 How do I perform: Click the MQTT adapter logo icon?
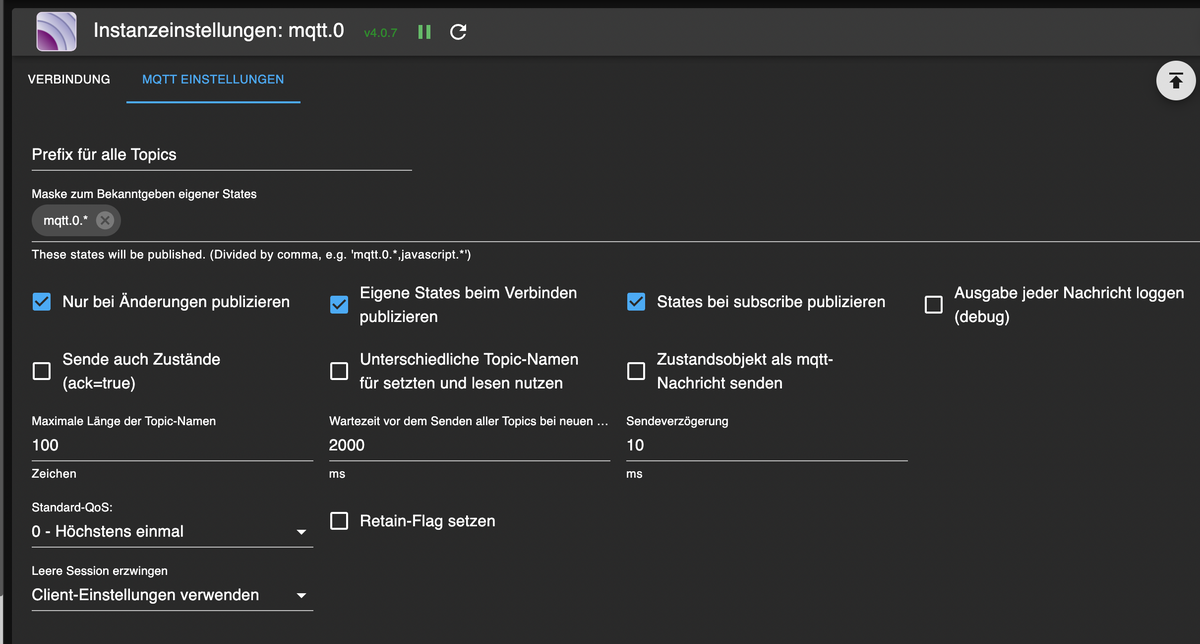57,31
